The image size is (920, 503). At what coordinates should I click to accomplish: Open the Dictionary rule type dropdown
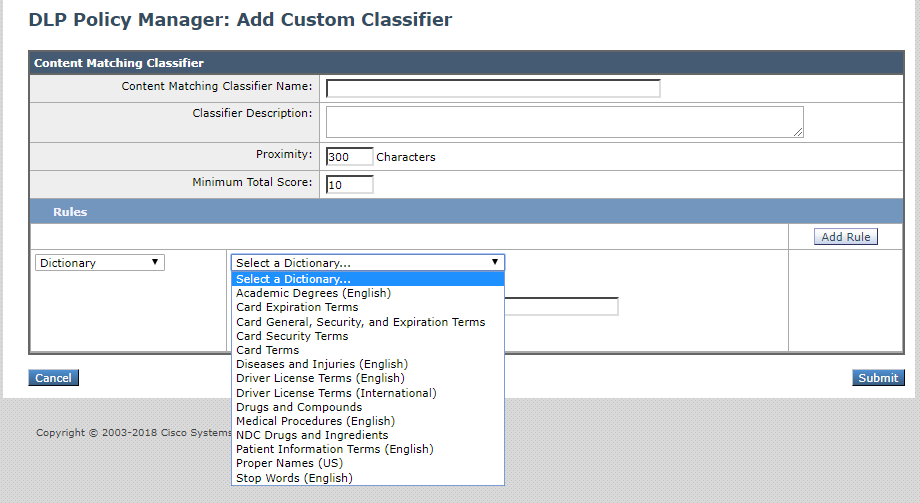(100, 262)
